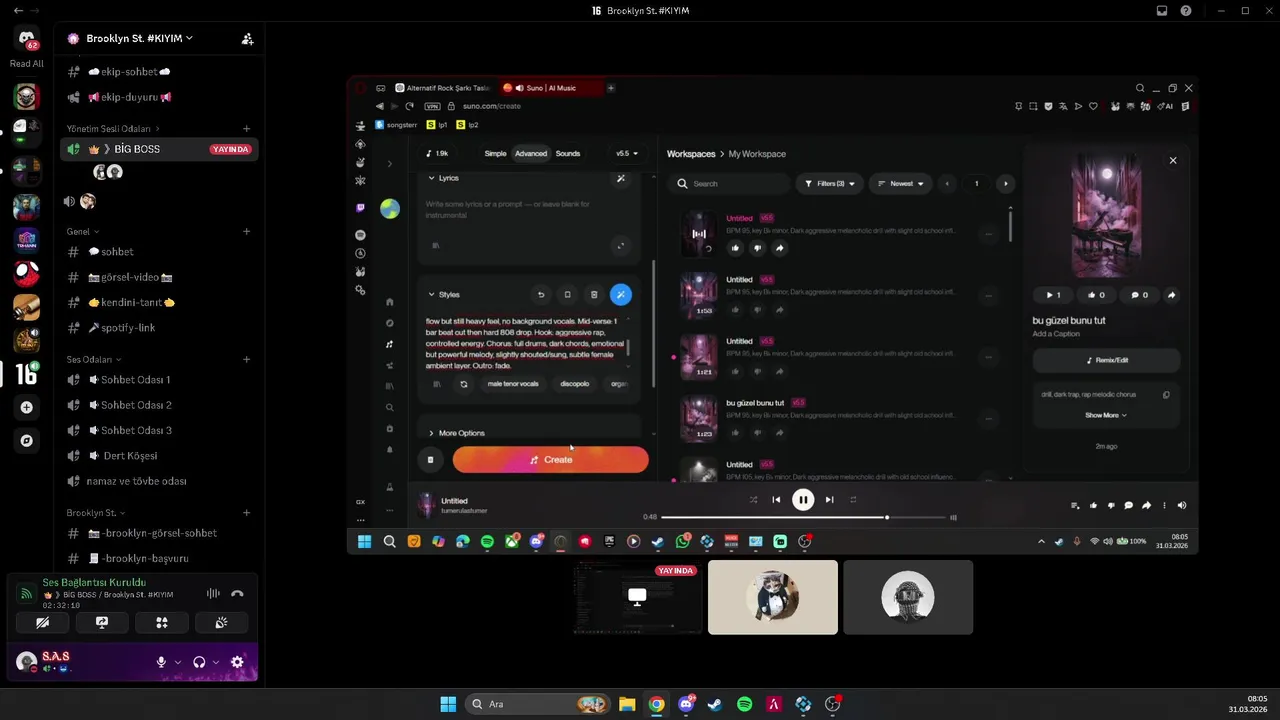Like the first Untitled song in list
The height and width of the screenshot is (720, 1280).
point(735,248)
